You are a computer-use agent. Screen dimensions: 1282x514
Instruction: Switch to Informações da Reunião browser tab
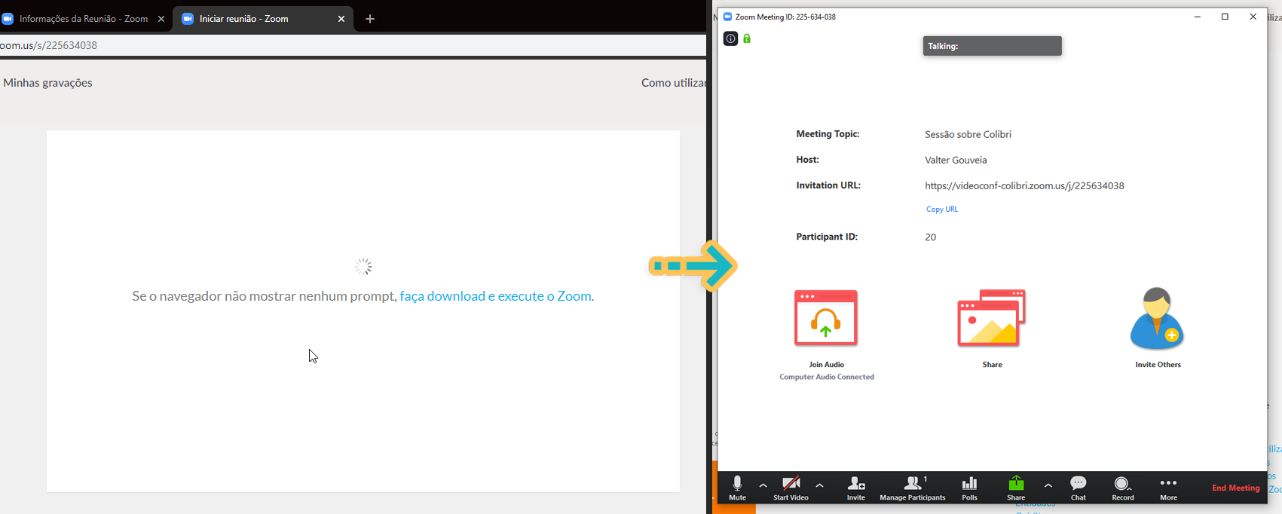coord(80,19)
